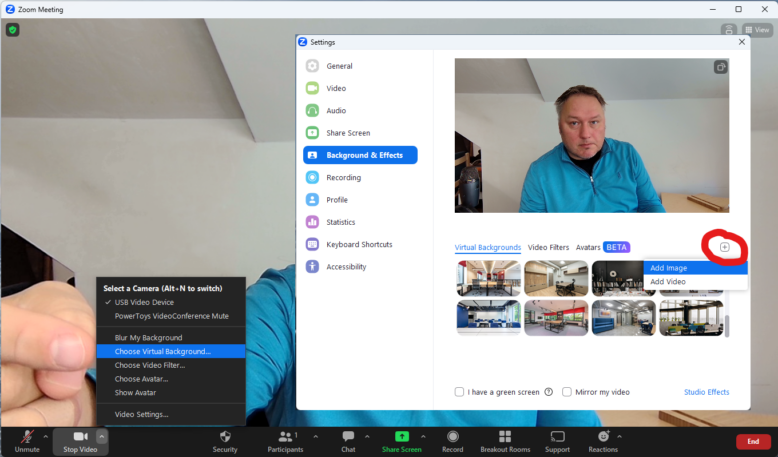The height and width of the screenshot is (457, 778).
Task: Click the Record icon
Action: coord(453,437)
